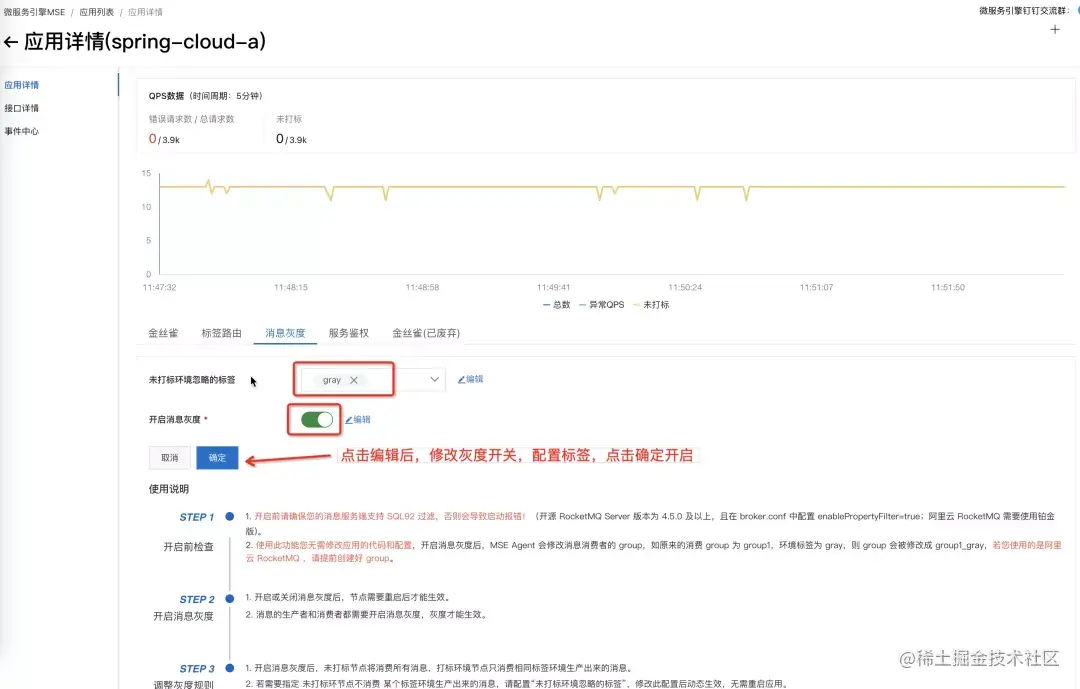
Task: Click the blue 确定 button
Action: [217, 457]
